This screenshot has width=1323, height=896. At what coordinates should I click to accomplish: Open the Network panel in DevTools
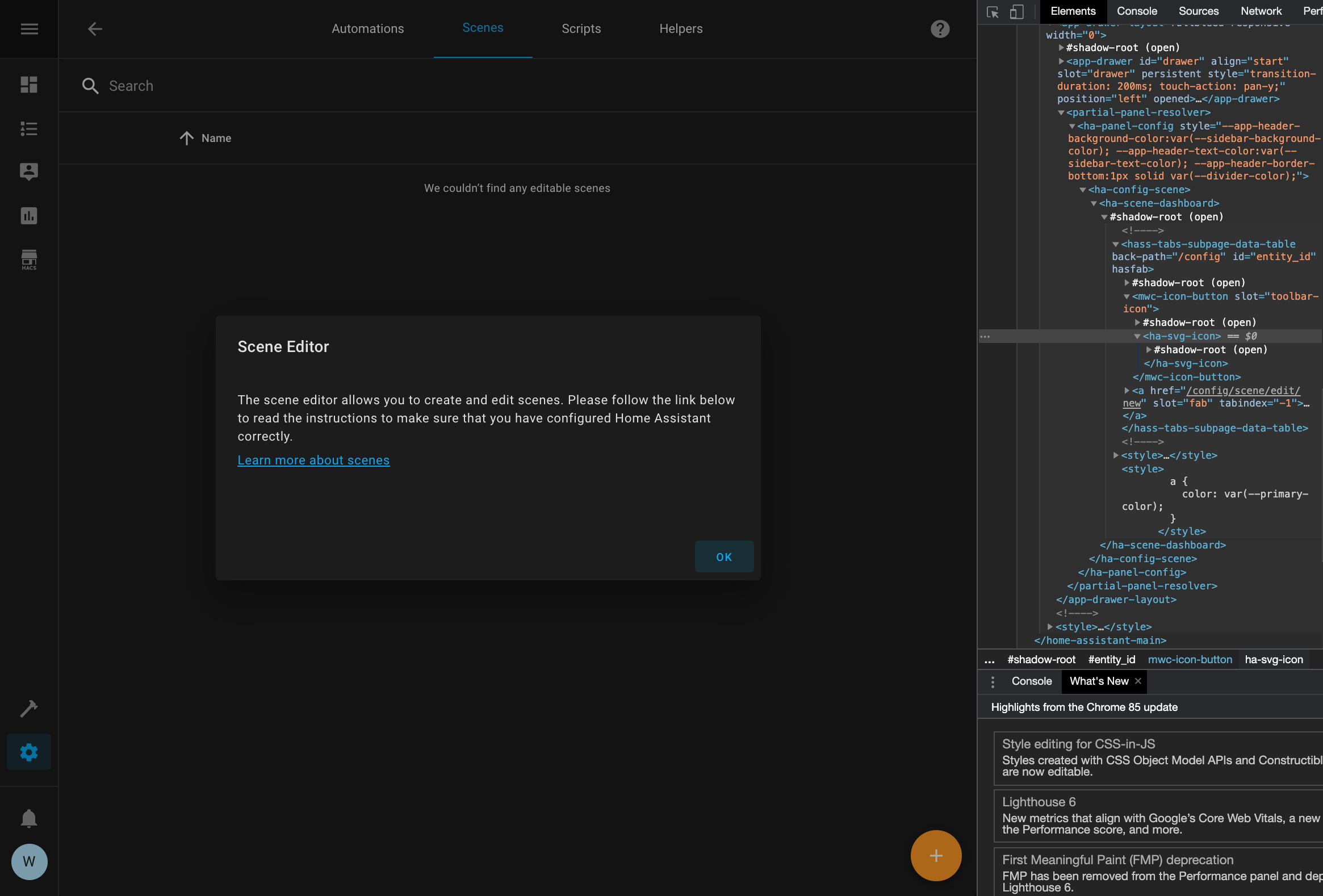click(x=1262, y=11)
